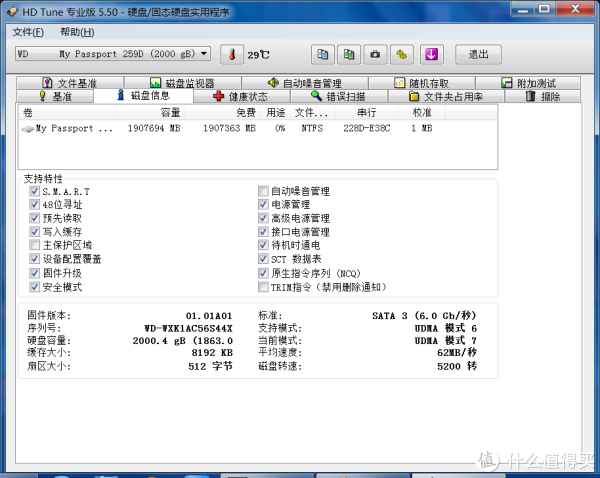Switch to the 健康状态 tab

(x=242, y=96)
